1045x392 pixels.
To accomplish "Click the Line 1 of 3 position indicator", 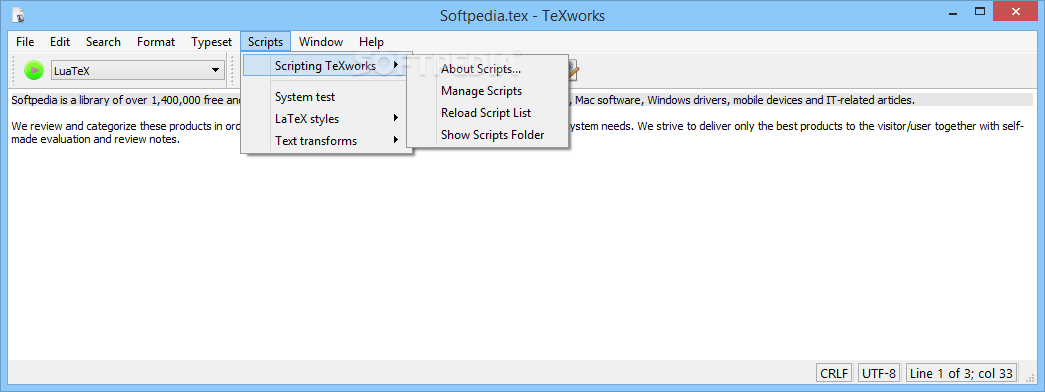I will pos(962,373).
